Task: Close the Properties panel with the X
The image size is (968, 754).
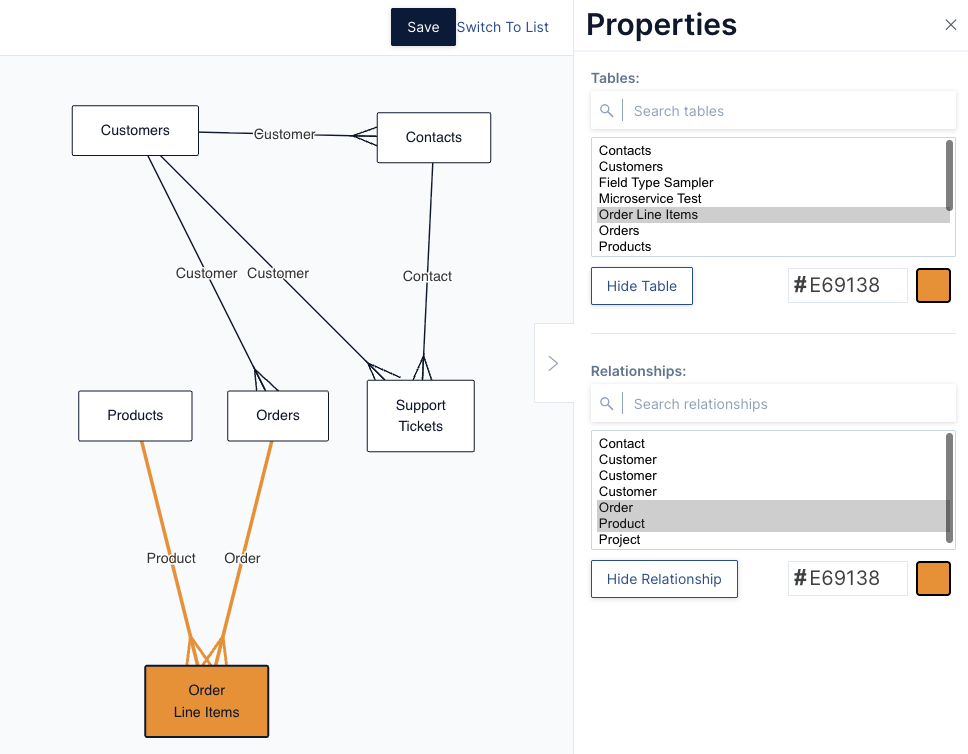Action: [x=950, y=25]
